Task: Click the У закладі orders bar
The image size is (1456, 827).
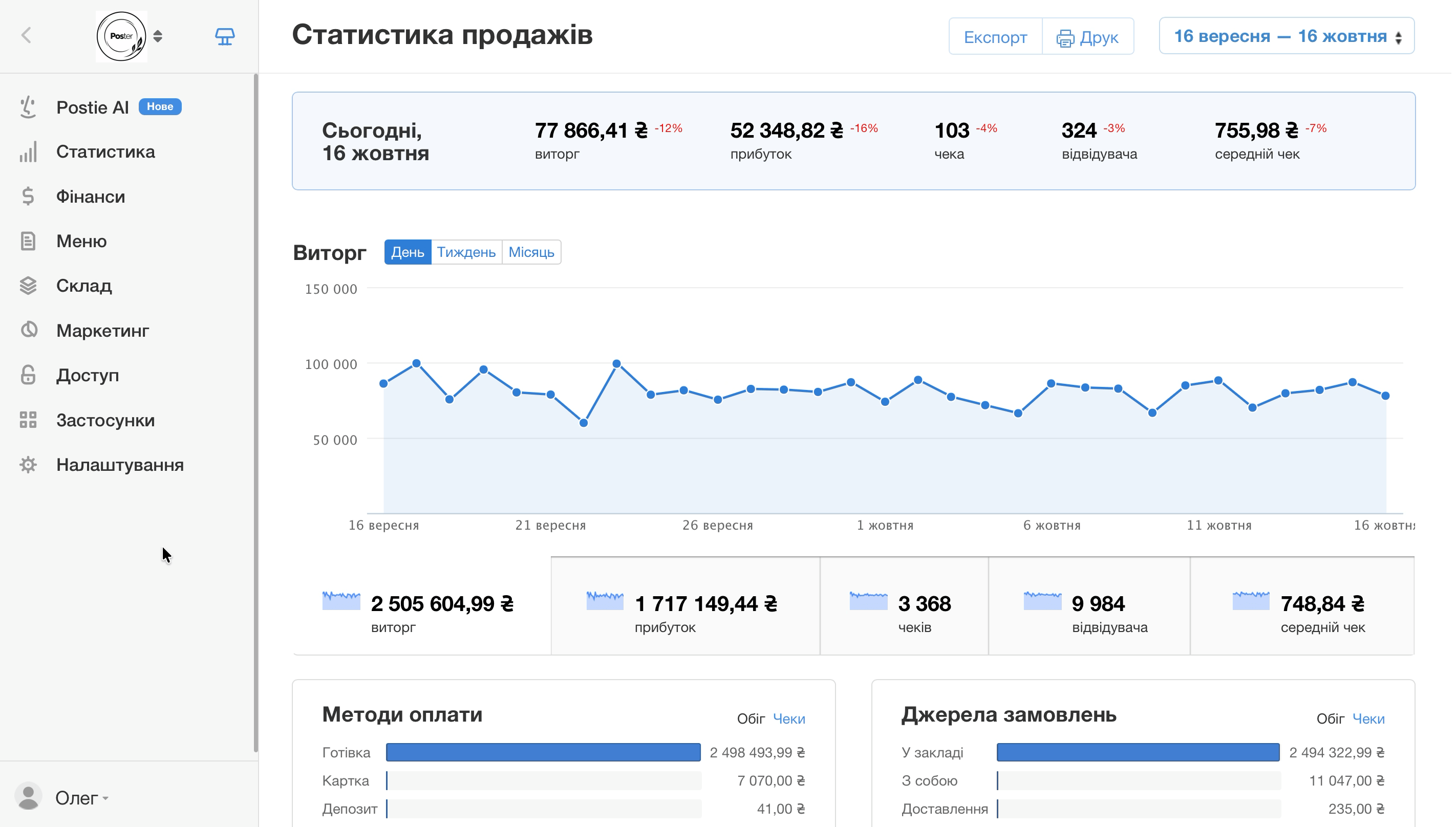Action: [1141, 753]
